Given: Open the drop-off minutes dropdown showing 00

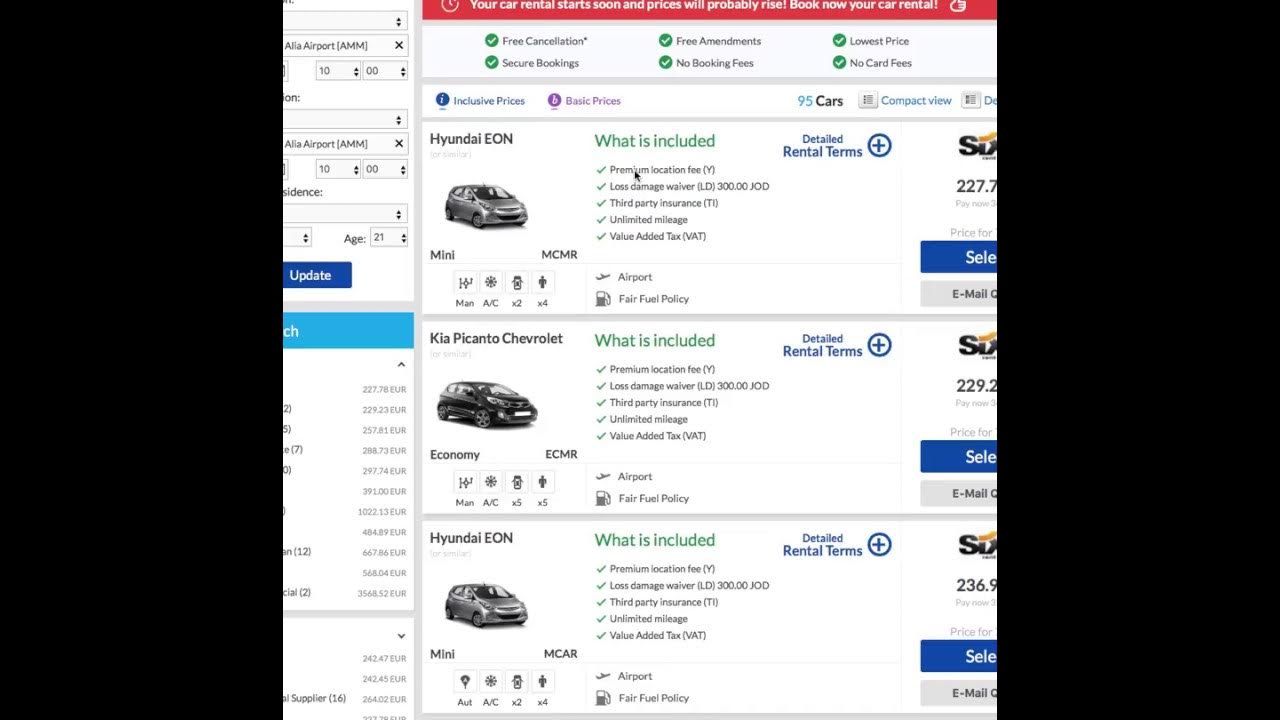Looking at the screenshot, I should pos(385,169).
